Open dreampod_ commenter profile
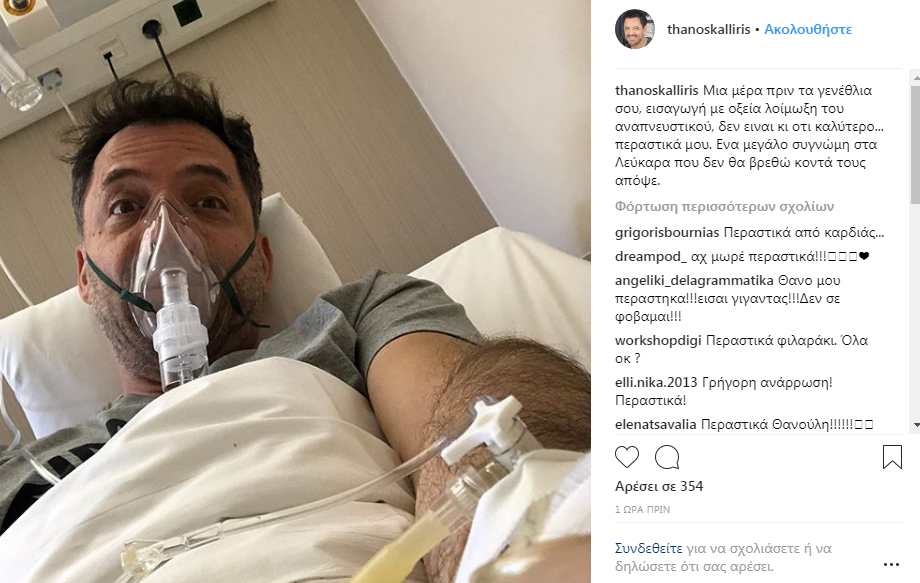 pos(651,256)
